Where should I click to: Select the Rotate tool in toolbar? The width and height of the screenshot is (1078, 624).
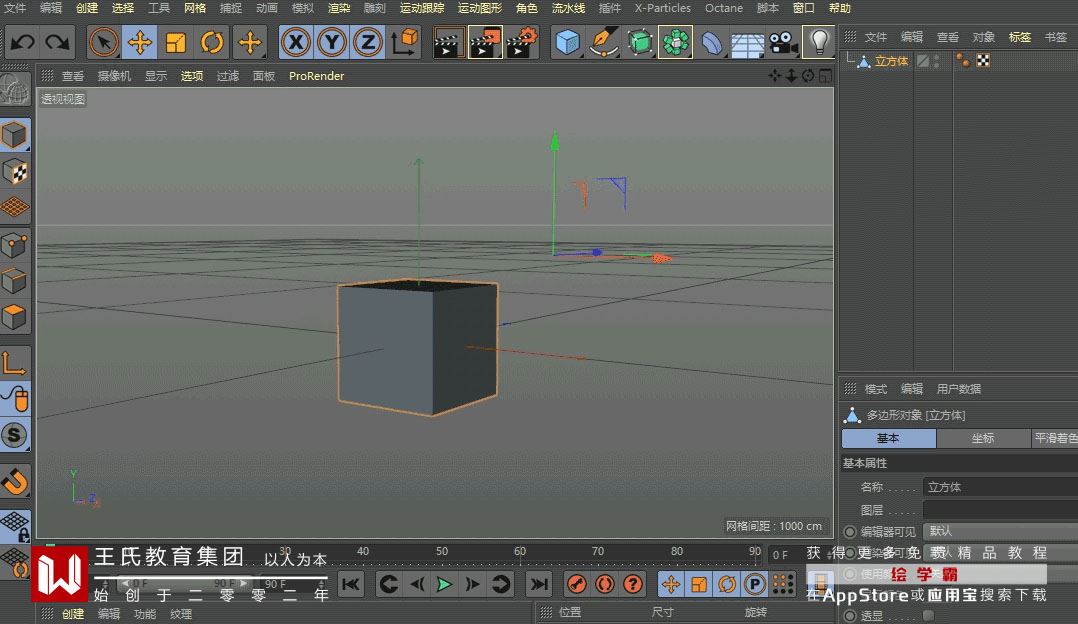212,42
